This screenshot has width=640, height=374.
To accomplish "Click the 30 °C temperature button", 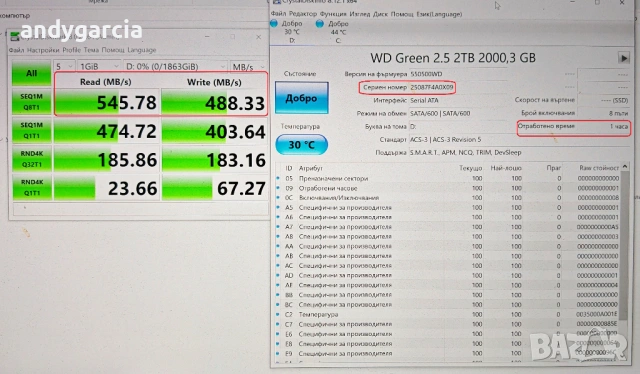I will click(x=301, y=145).
